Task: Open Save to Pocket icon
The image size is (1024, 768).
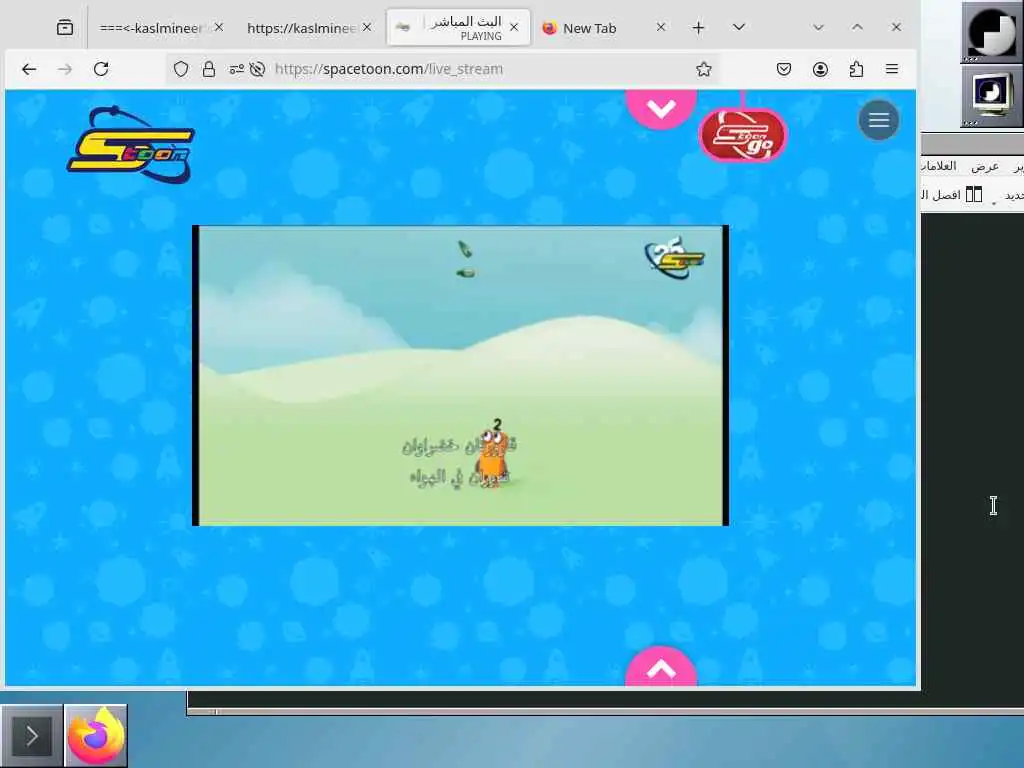Action: tap(784, 69)
